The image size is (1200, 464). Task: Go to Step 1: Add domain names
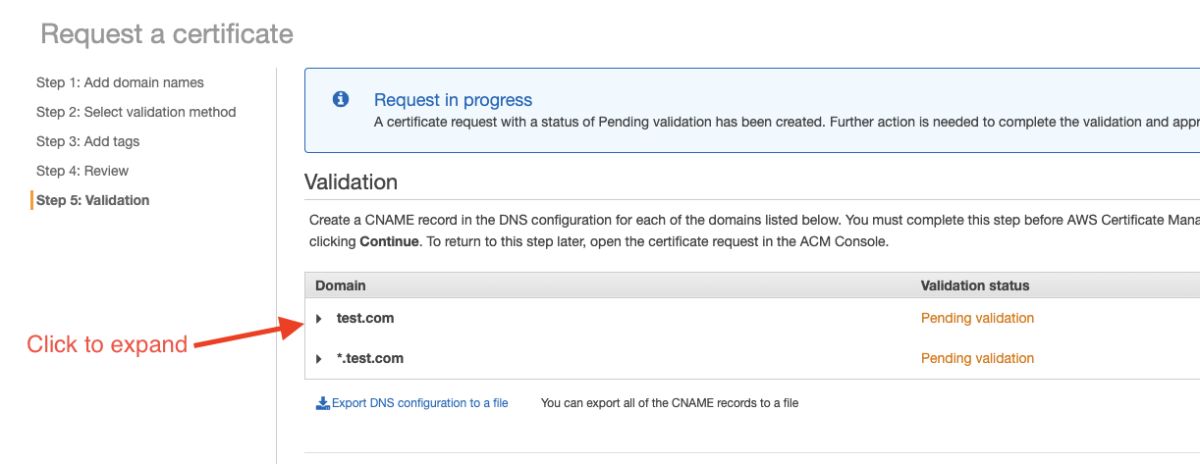click(120, 82)
